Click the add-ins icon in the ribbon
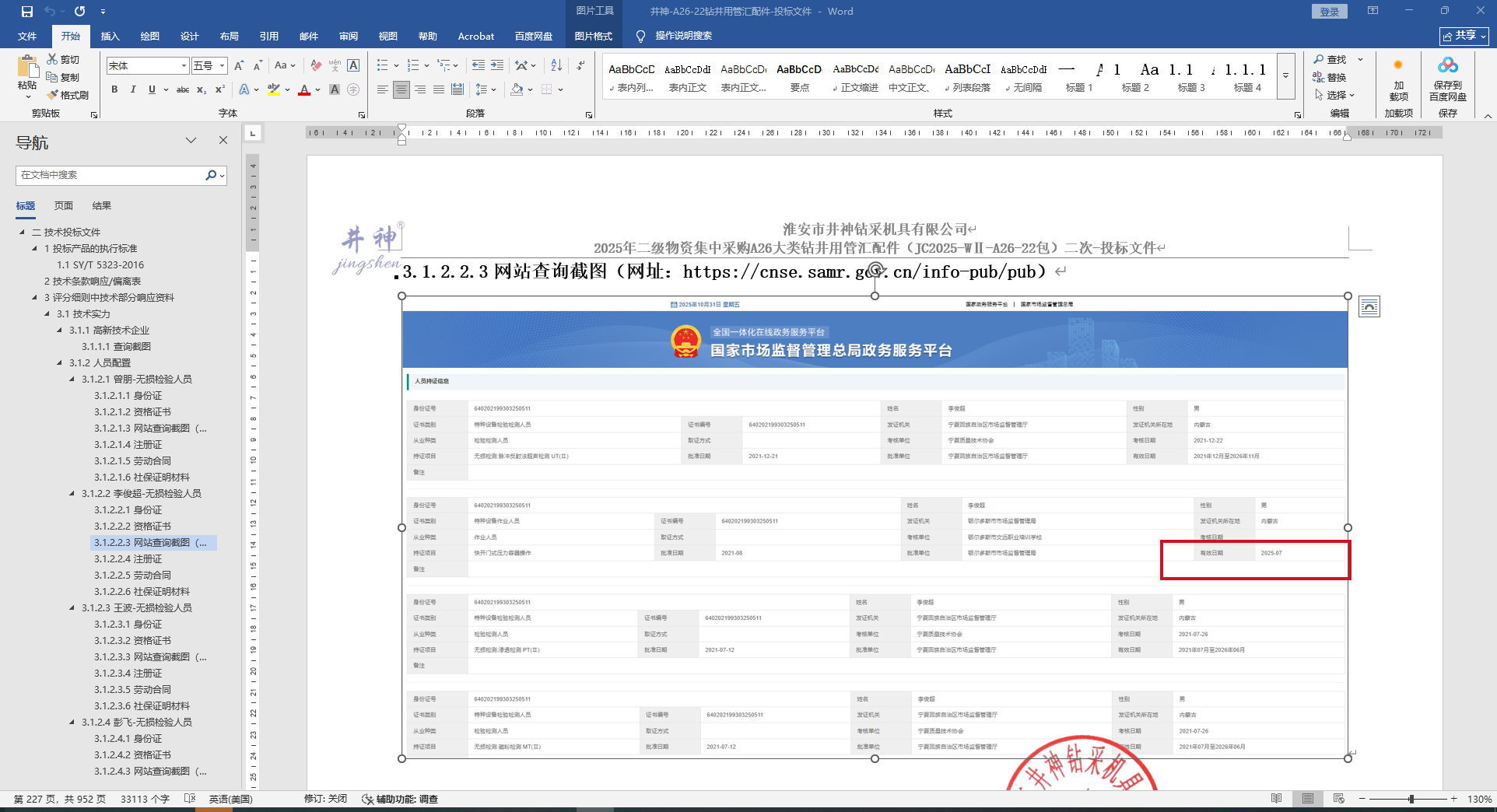Screen dimensions: 1497x812 point(1398,65)
